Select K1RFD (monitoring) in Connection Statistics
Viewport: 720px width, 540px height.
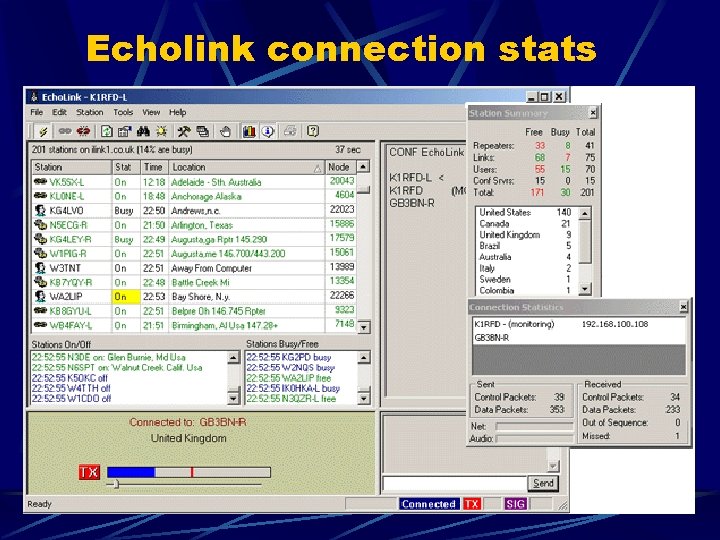pos(579,324)
